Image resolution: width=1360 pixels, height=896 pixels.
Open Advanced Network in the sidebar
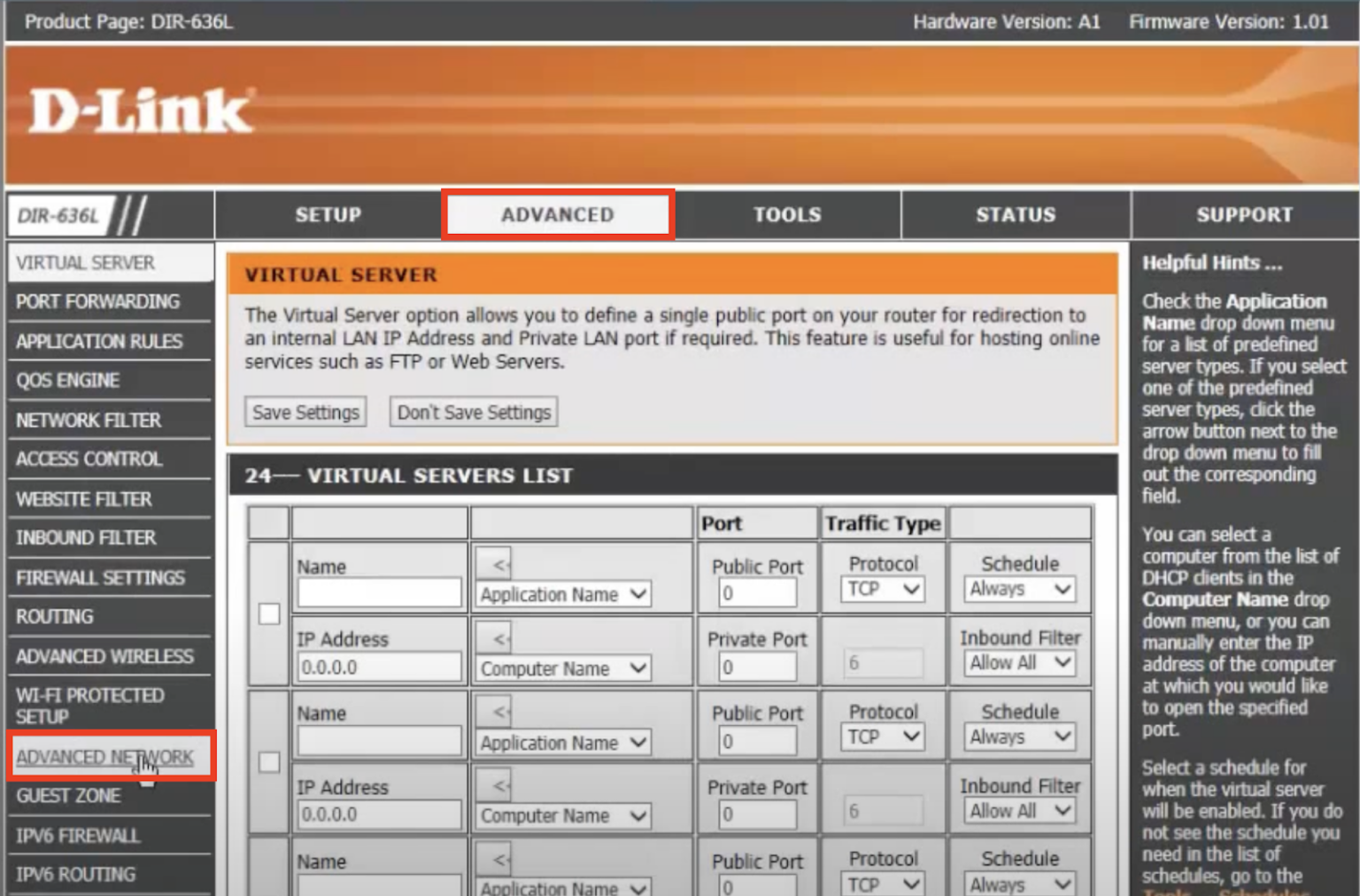[x=104, y=757]
